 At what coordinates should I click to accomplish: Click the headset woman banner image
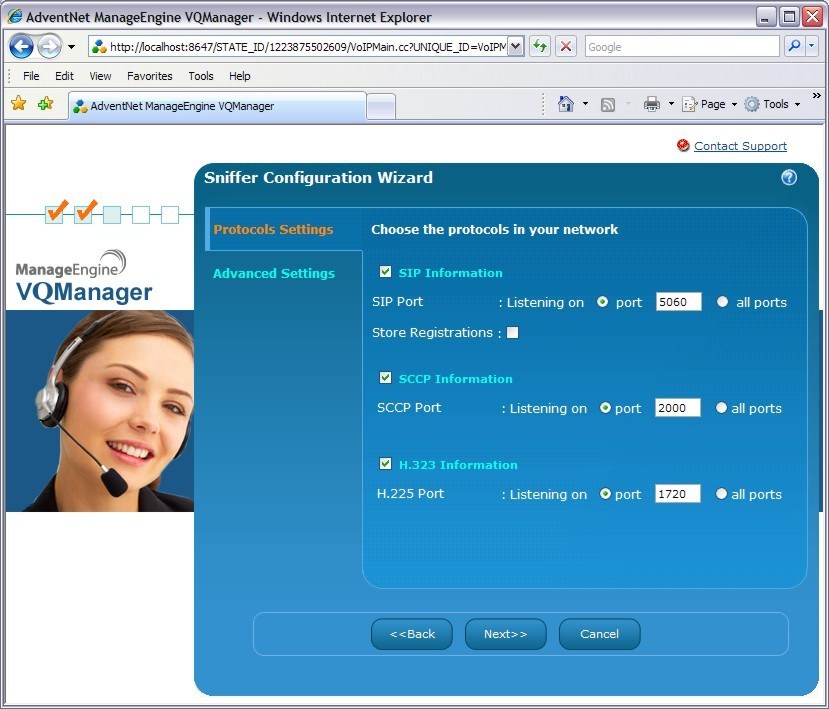100,411
